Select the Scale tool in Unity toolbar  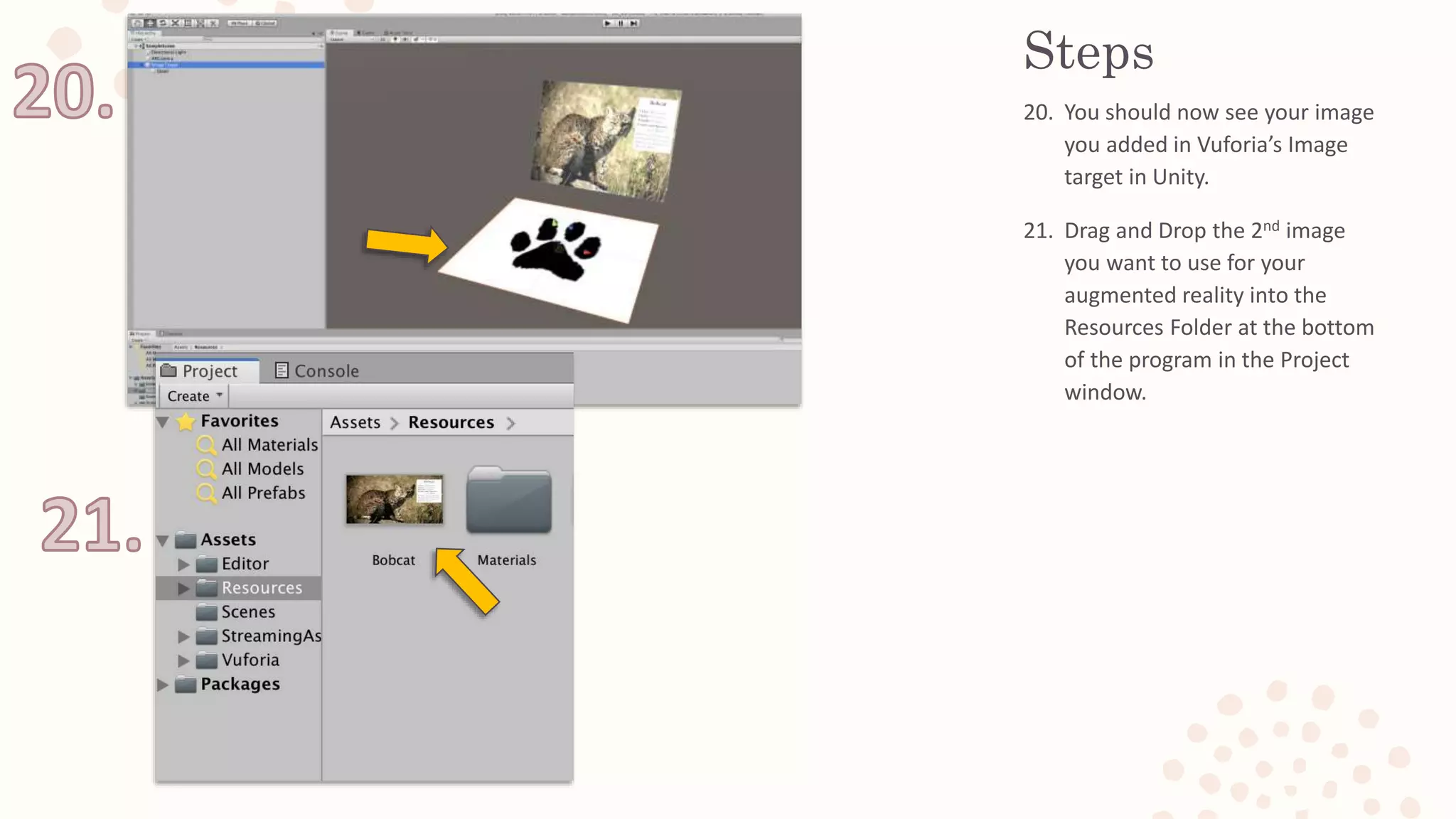(x=175, y=23)
